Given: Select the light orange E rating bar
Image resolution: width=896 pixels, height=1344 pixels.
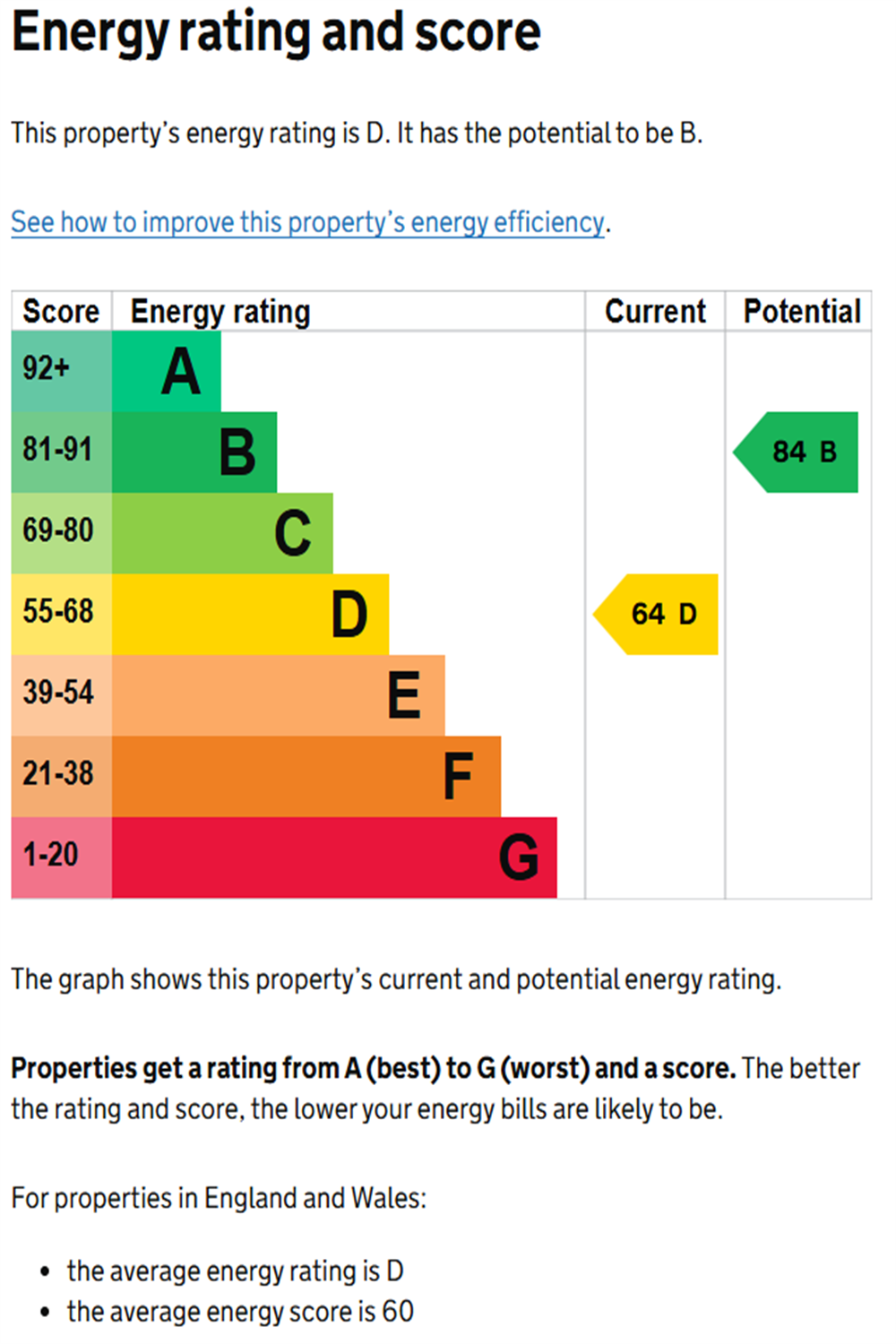Looking at the screenshot, I should coord(278,696).
